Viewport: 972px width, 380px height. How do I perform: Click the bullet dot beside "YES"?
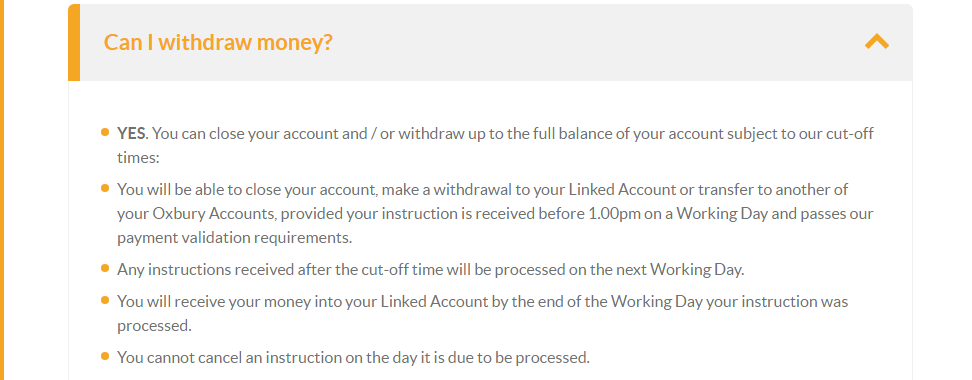pyautogui.click(x=105, y=132)
